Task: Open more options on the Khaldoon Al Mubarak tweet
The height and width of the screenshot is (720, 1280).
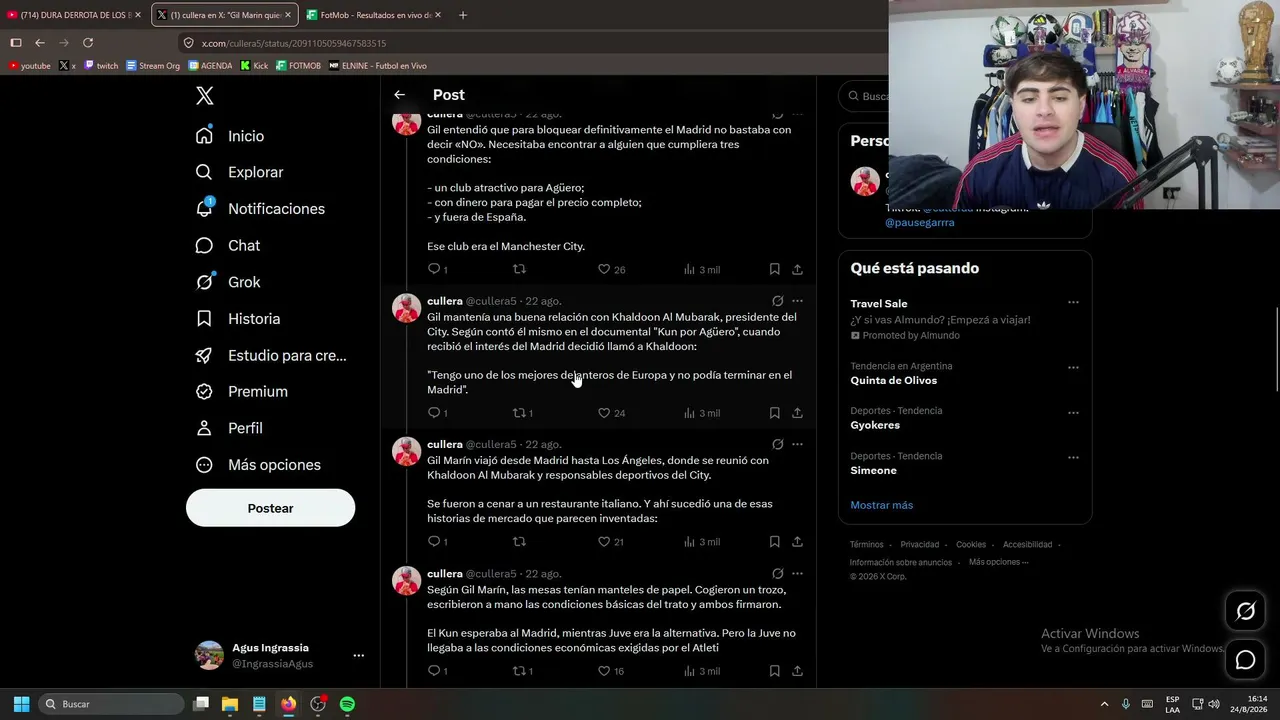Action: pyautogui.click(x=797, y=301)
